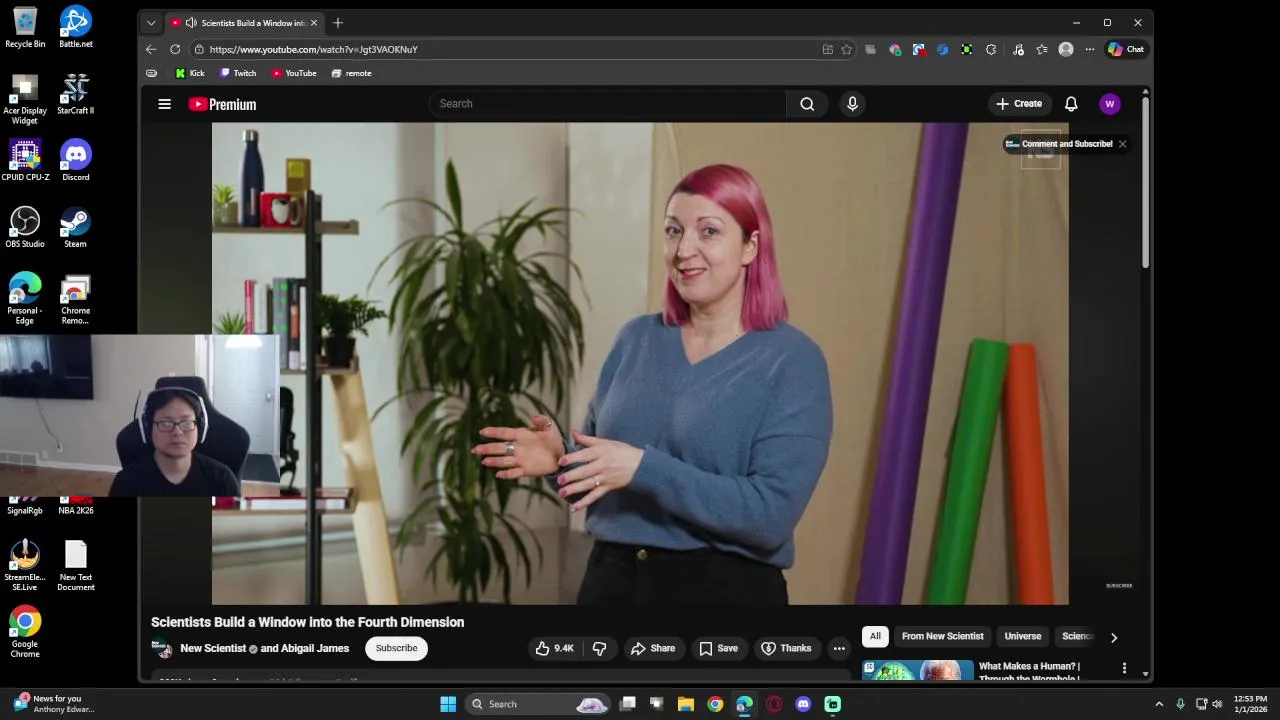Open Edge favorites list icon

pos(1042,49)
